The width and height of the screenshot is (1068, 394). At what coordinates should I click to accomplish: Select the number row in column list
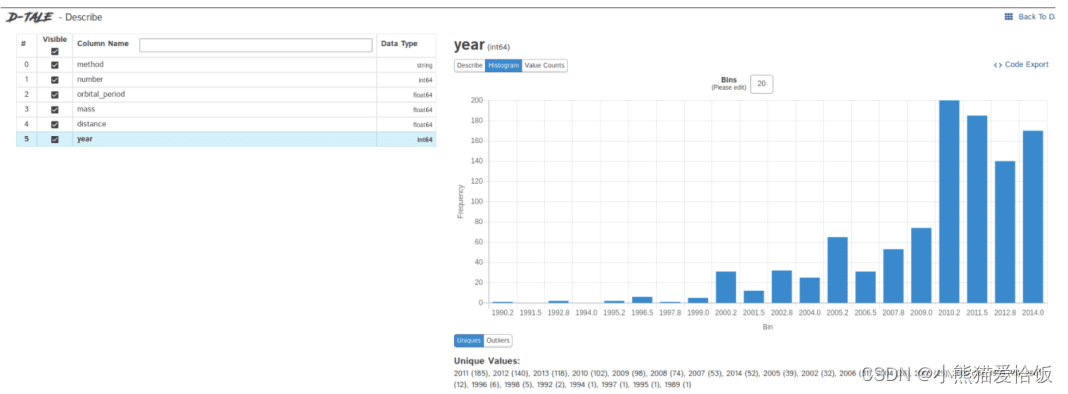(226, 80)
